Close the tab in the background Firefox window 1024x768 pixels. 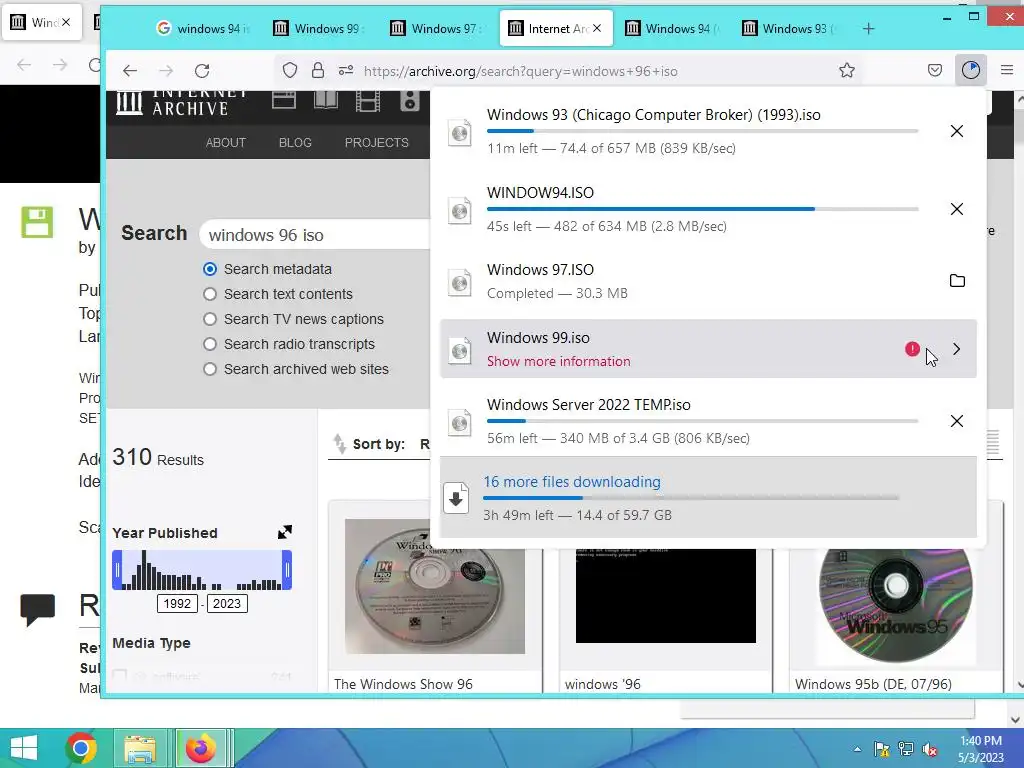(x=65, y=22)
